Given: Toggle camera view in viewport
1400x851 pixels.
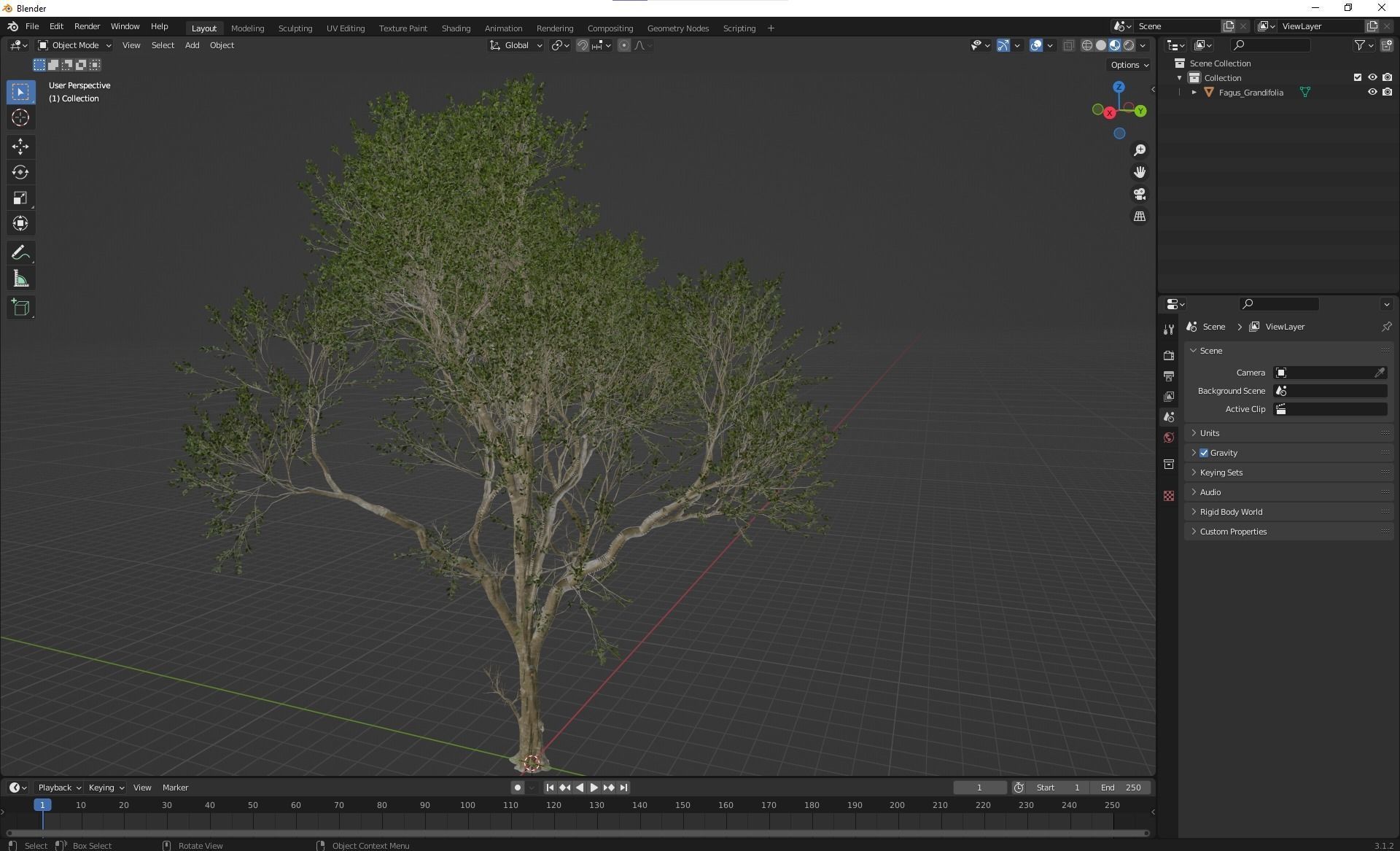Looking at the screenshot, I should (x=1140, y=194).
